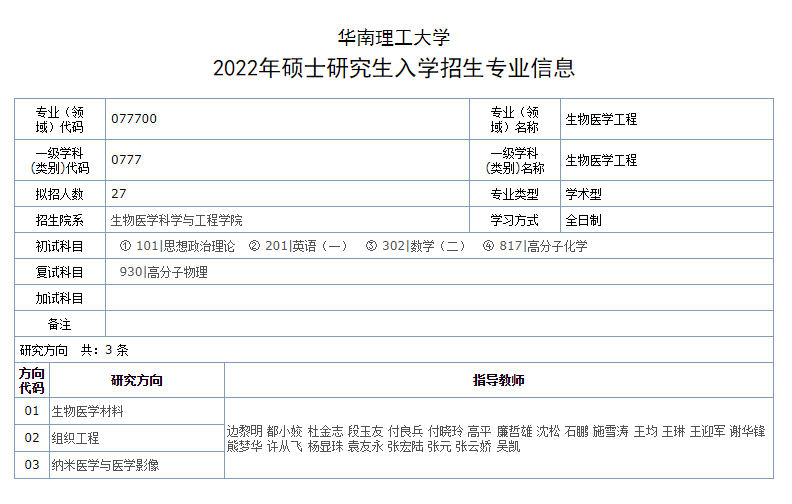792x504 pixels.
Task: Click the label 专业类型
Action: tap(515, 194)
